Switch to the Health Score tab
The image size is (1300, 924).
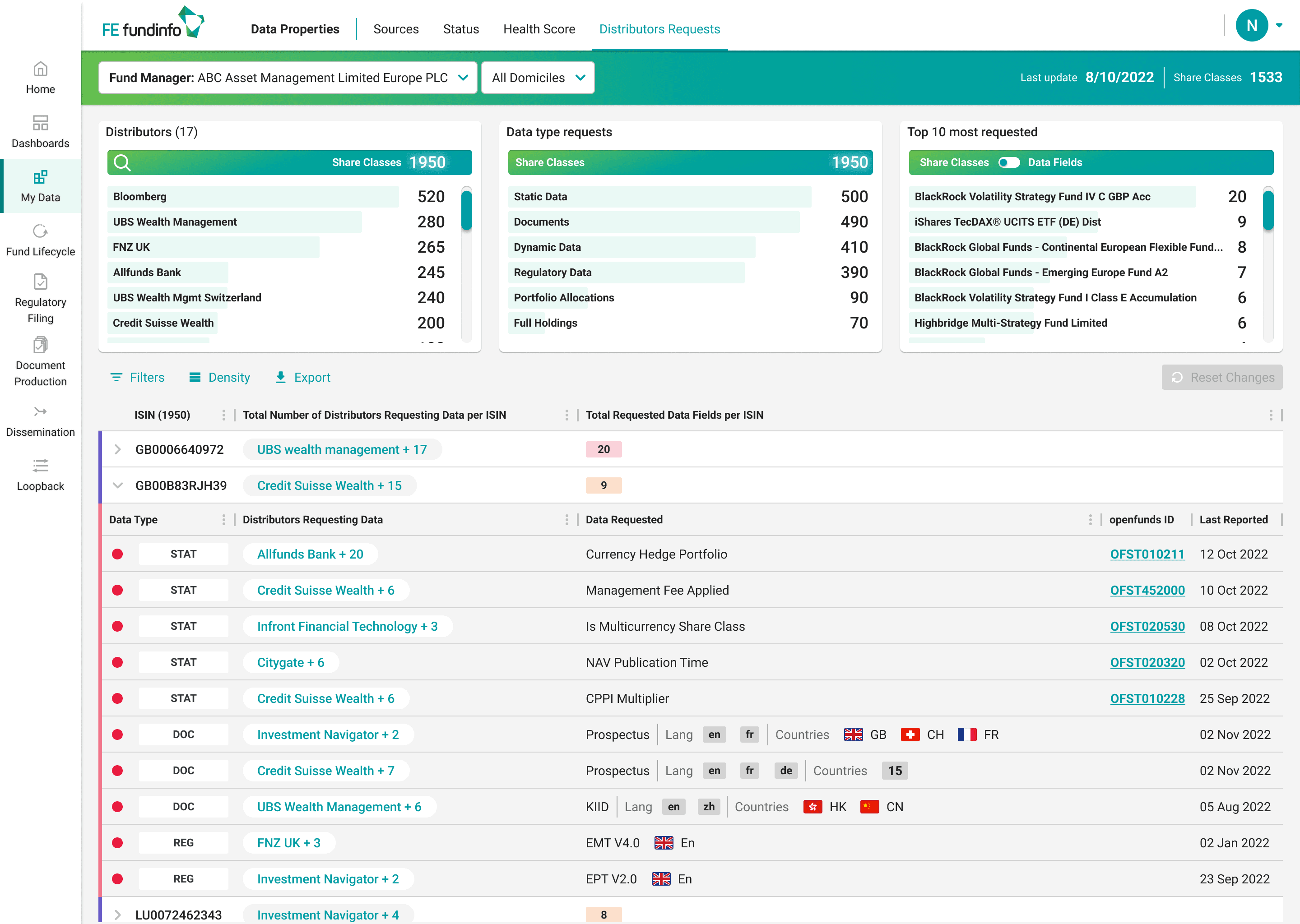coord(539,29)
